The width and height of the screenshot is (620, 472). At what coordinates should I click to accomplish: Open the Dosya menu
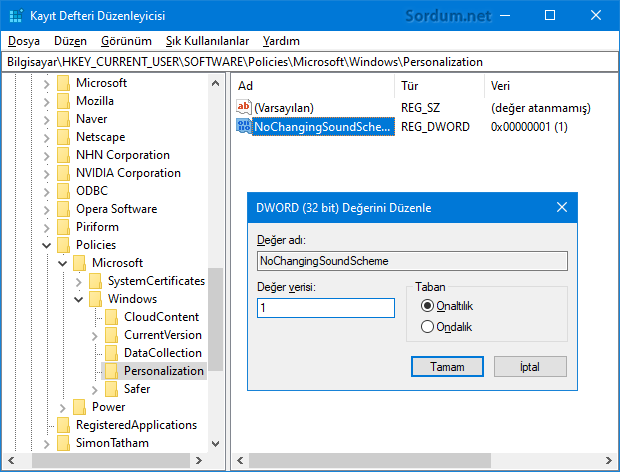[x=22, y=41]
